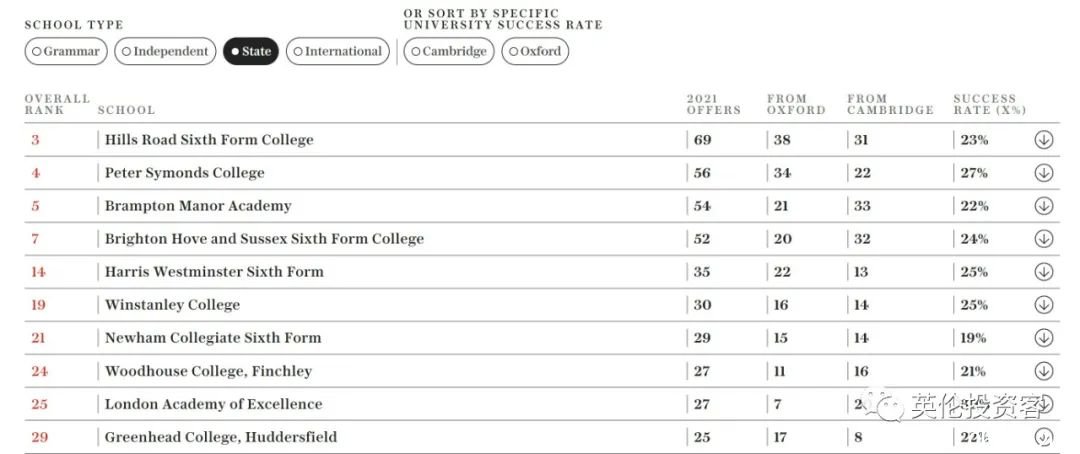Click the circled arrow beside Brampton Manor Academy
1080x454 pixels.
pyautogui.click(x=1043, y=206)
